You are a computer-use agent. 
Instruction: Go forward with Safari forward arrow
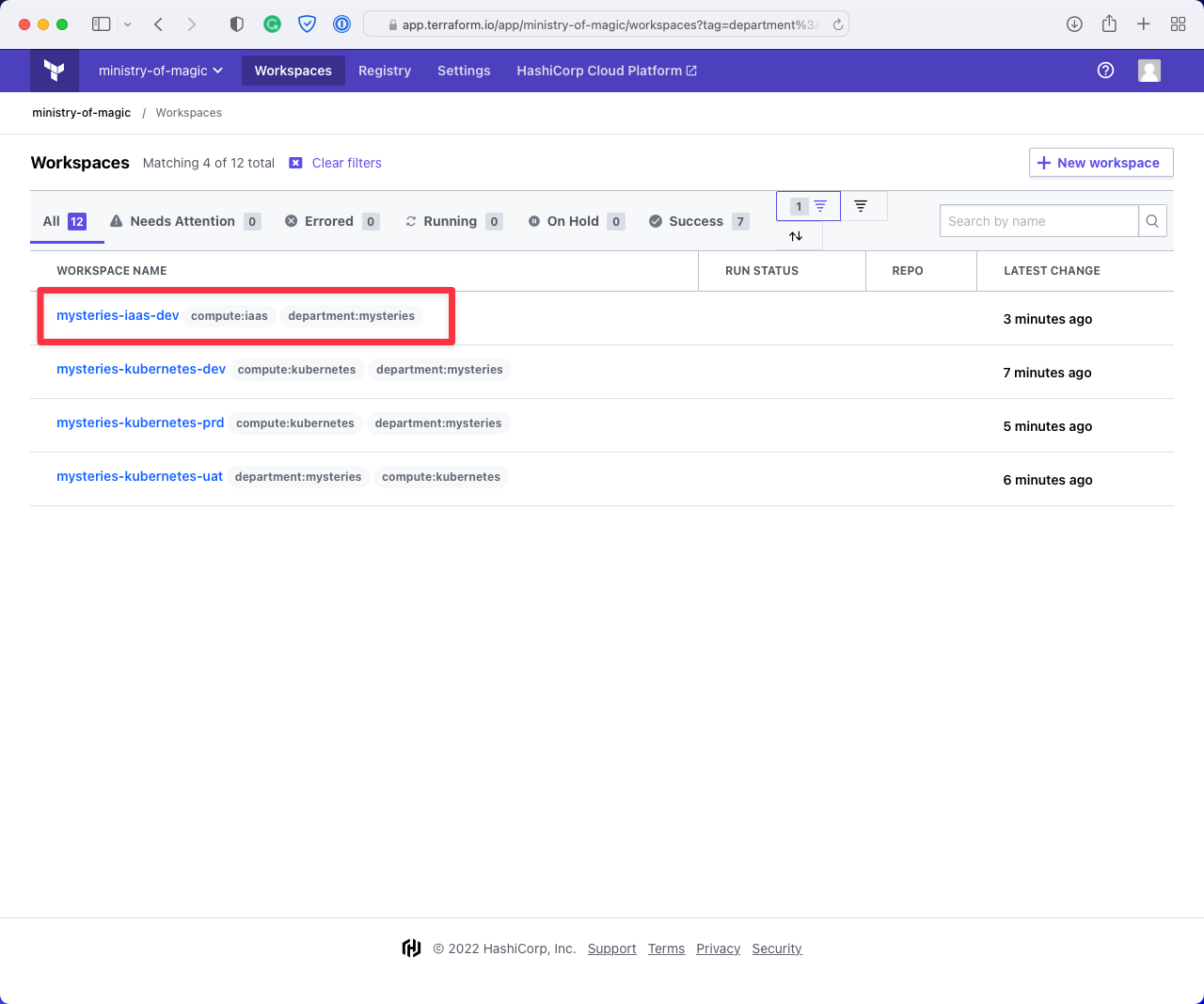pyautogui.click(x=192, y=24)
